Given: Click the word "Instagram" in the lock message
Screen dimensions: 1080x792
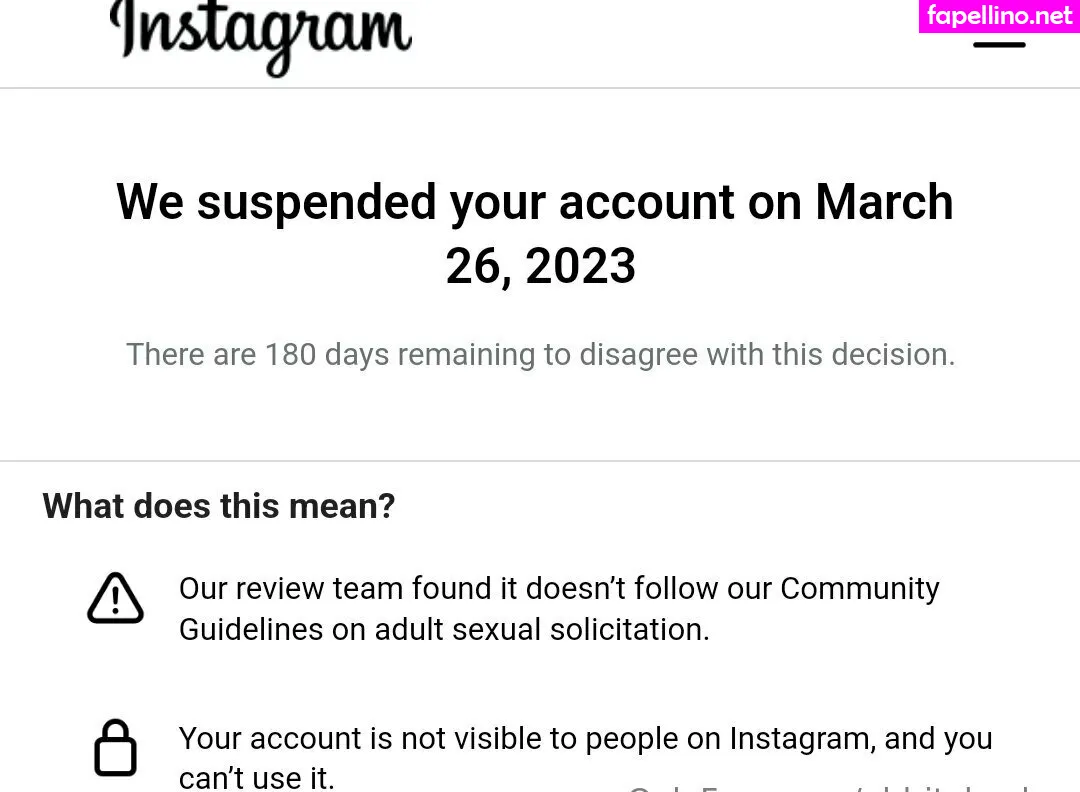Looking at the screenshot, I should pos(800,738).
